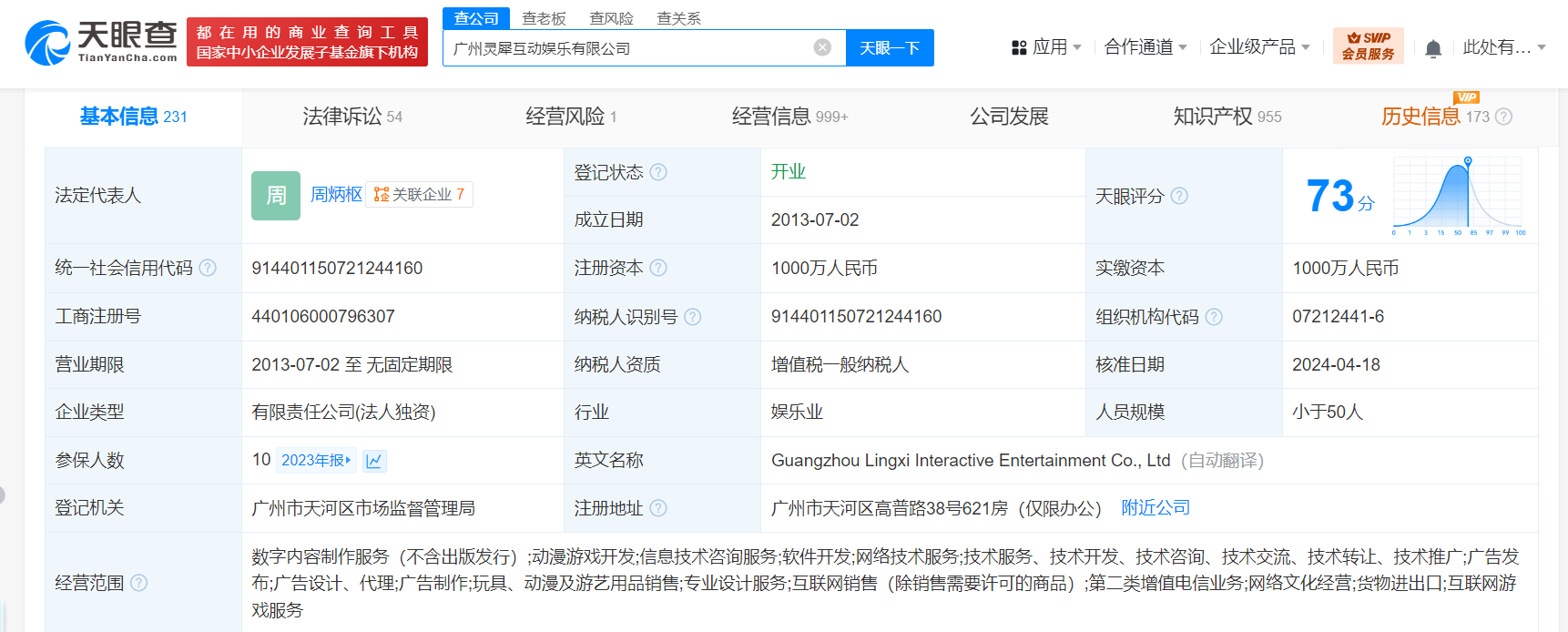Viewport: 1568px width, 632px height.
Task: Open the 企业级产品 dropdown
Action: click(1259, 47)
